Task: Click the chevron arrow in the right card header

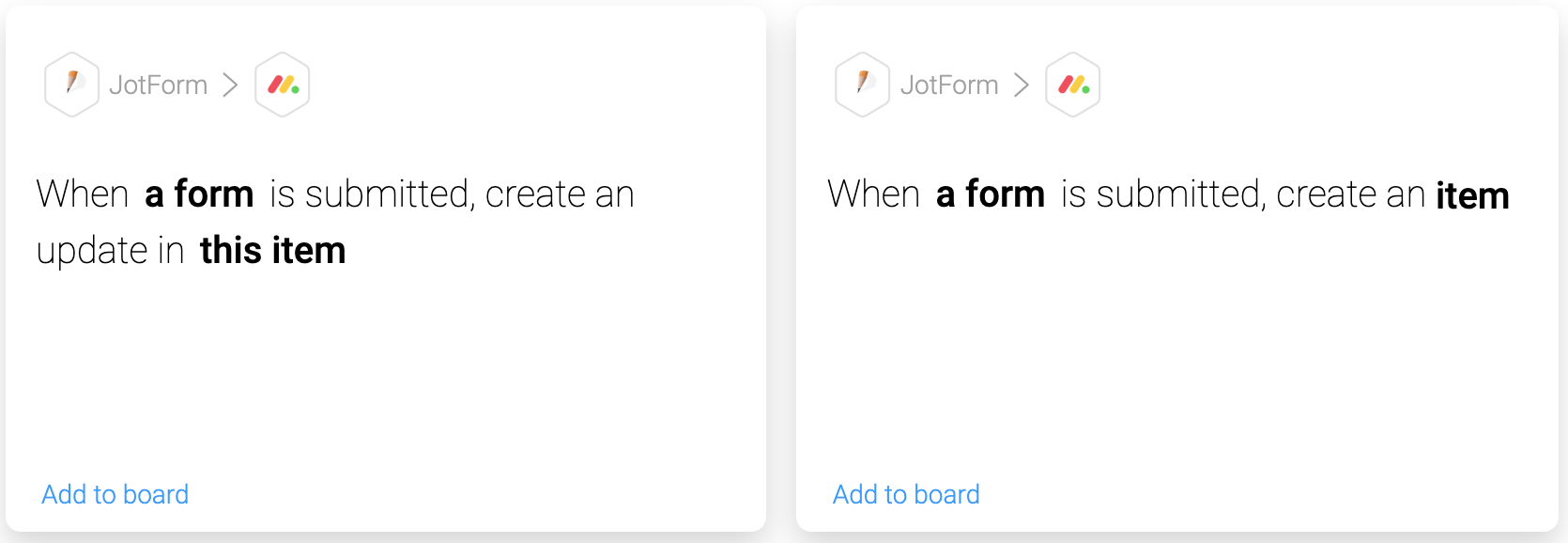Action: pyautogui.click(x=1022, y=85)
